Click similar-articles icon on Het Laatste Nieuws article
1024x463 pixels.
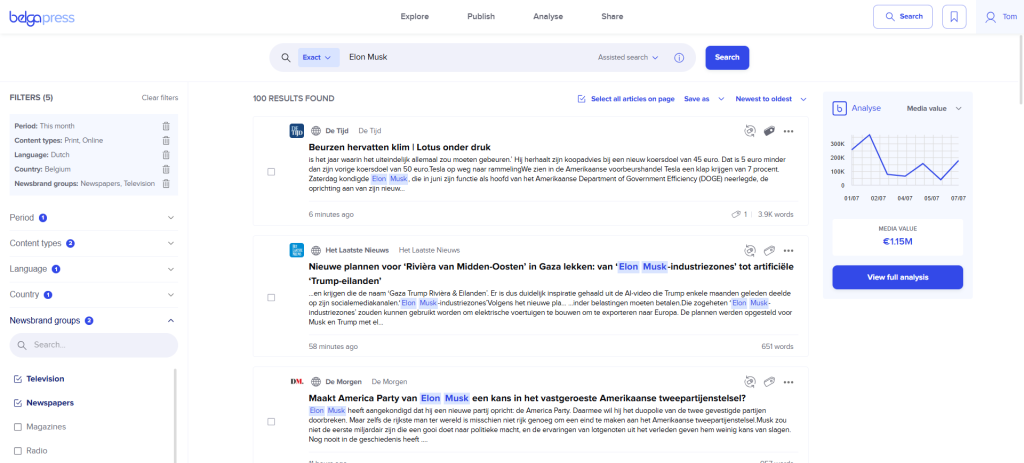click(750, 250)
